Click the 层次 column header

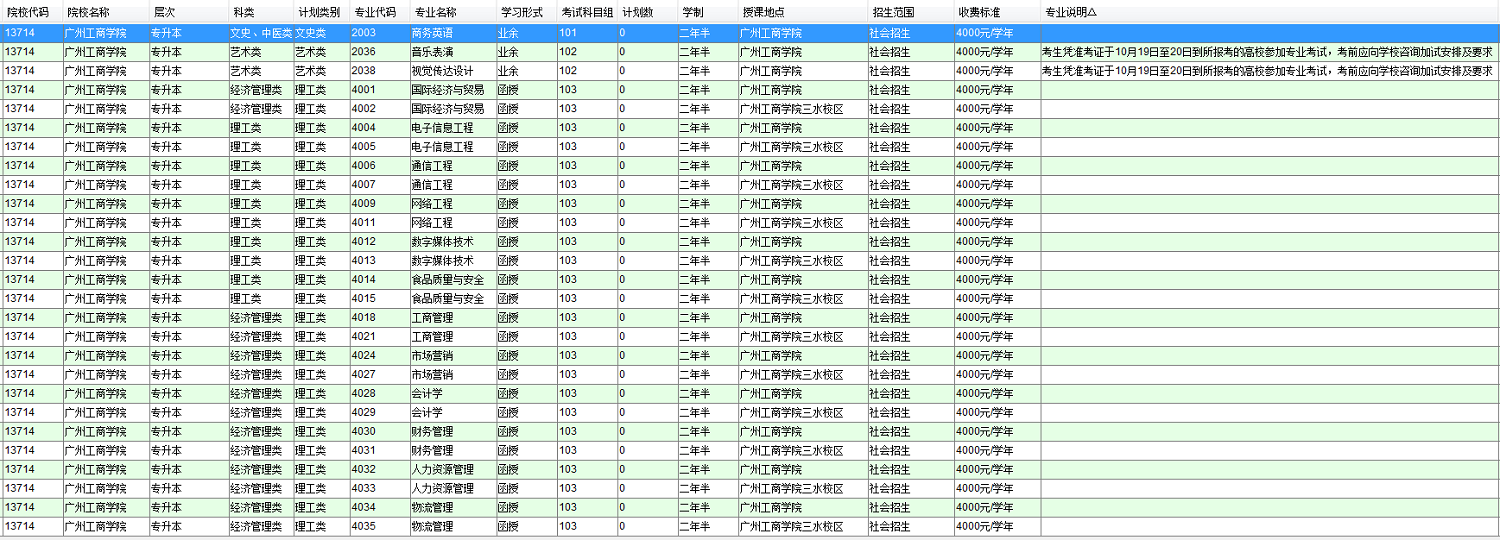[164, 13]
